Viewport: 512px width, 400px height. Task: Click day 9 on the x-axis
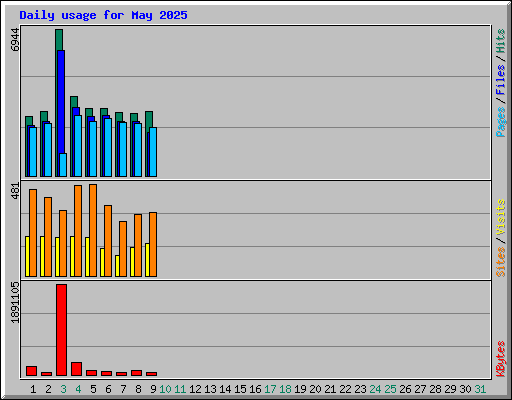click(x=153, y=389)
